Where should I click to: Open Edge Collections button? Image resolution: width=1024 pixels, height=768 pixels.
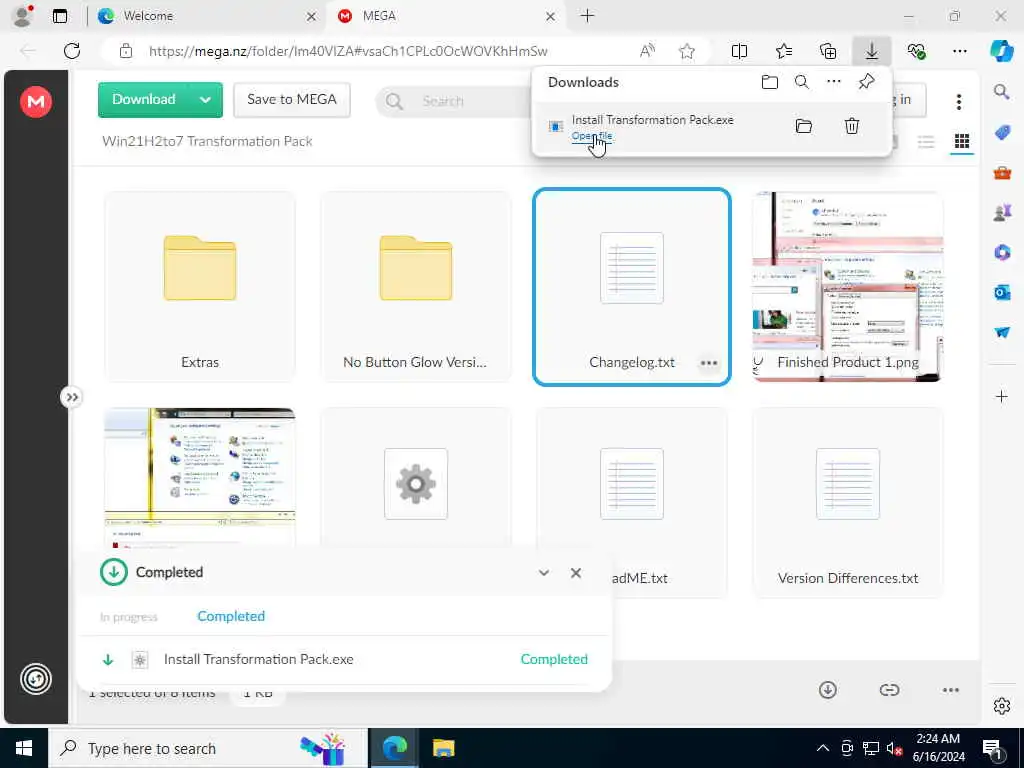click(x=828, y=51)
